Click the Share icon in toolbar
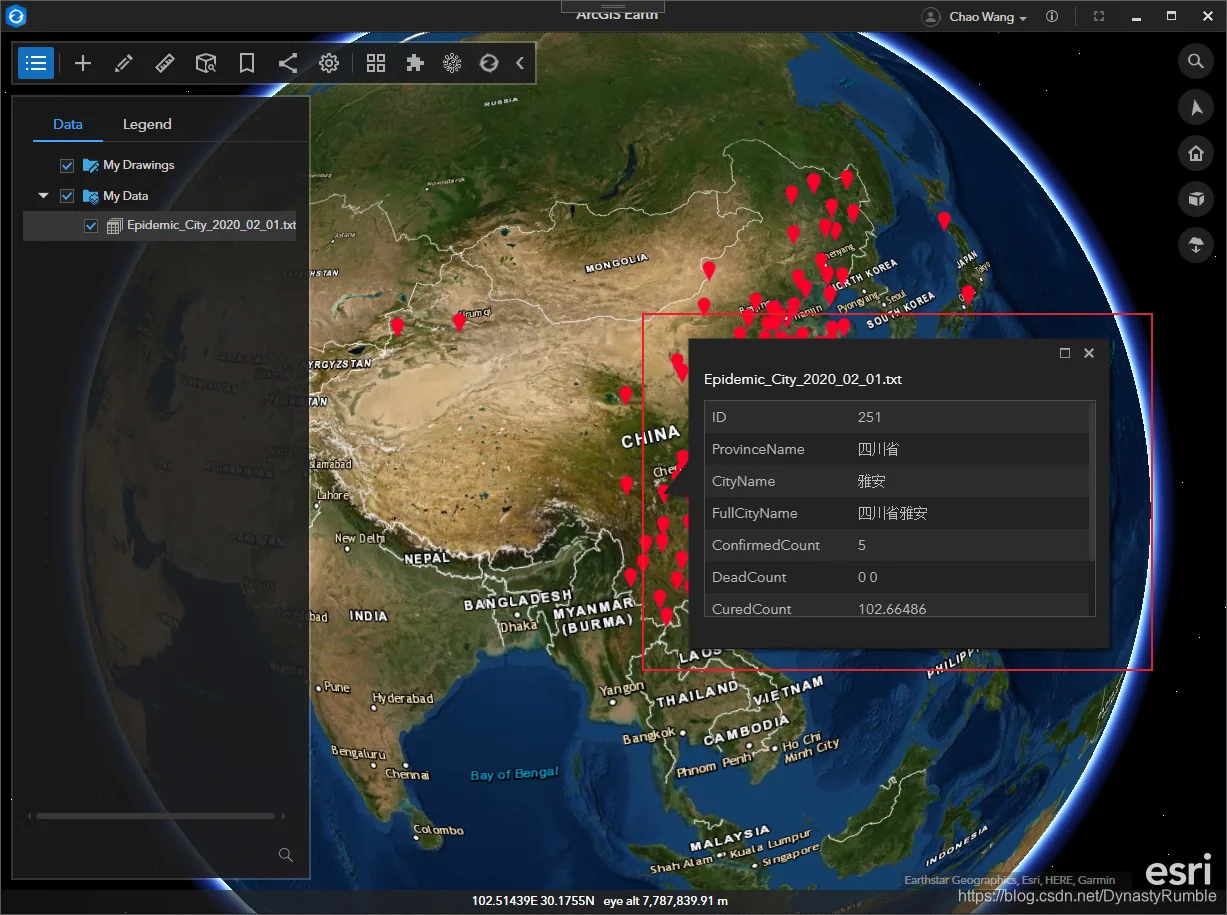 click(x=288, y=63)
